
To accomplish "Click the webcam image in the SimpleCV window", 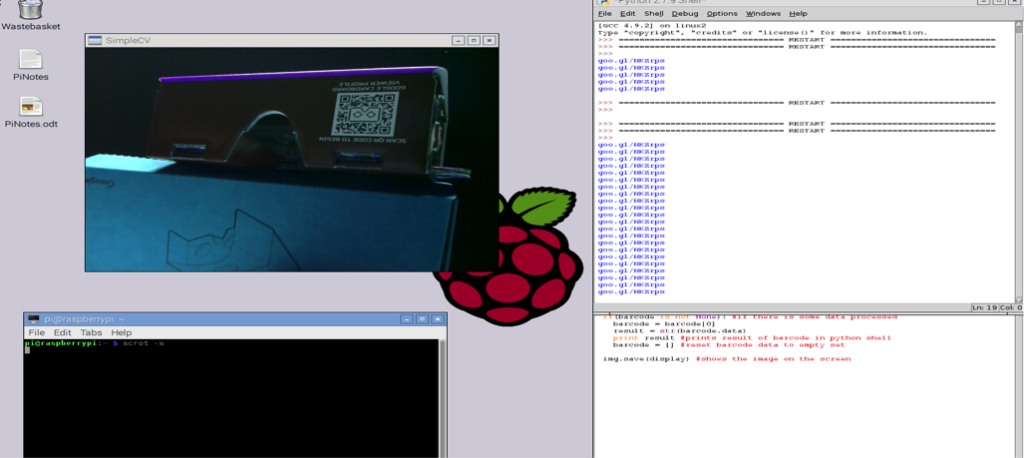I will [291, 159].
